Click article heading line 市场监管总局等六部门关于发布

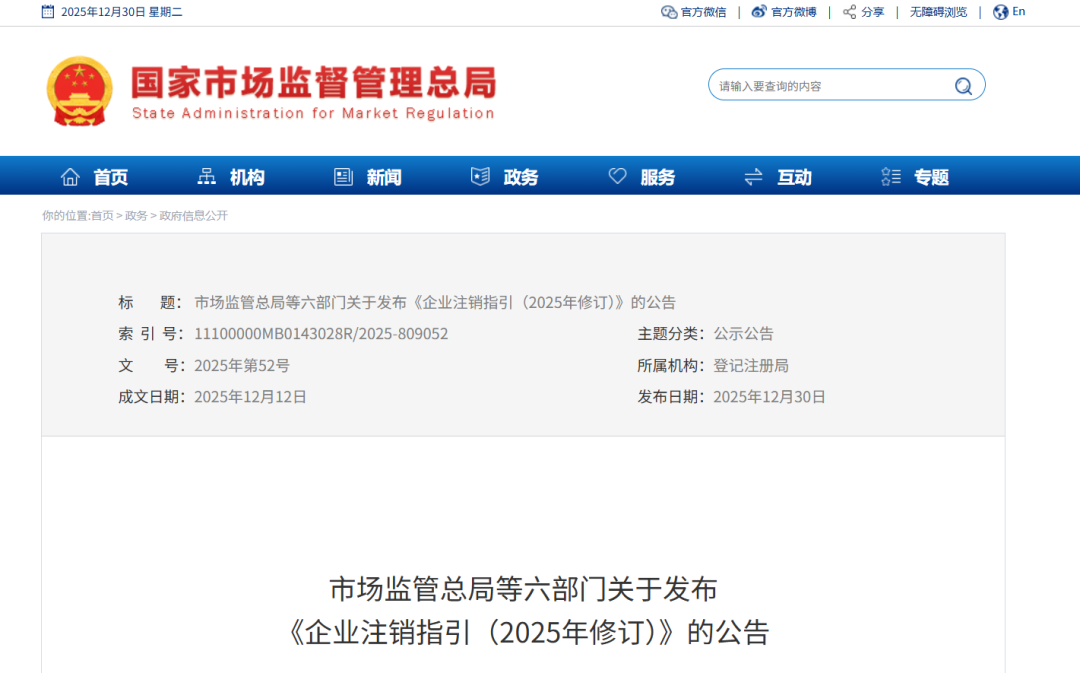pyautogui.click(x=523, y=589)
